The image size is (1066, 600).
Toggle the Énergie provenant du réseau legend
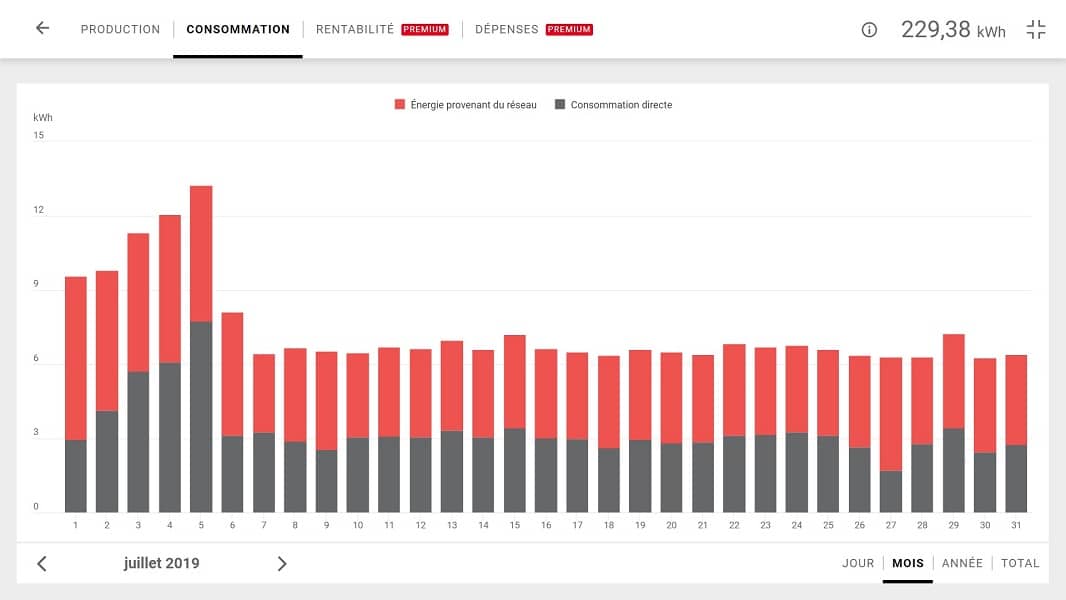[465, 105]
